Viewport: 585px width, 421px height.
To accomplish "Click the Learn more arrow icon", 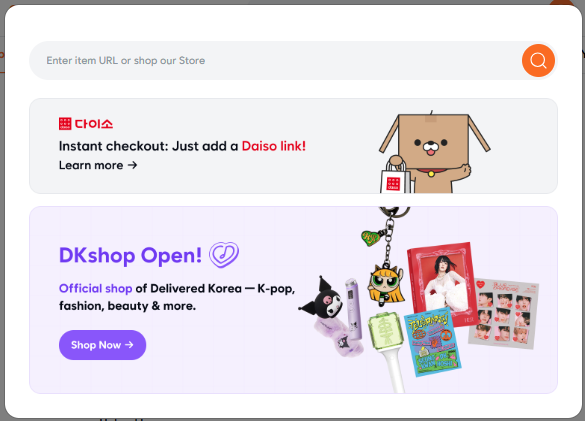I will point(132,165).
